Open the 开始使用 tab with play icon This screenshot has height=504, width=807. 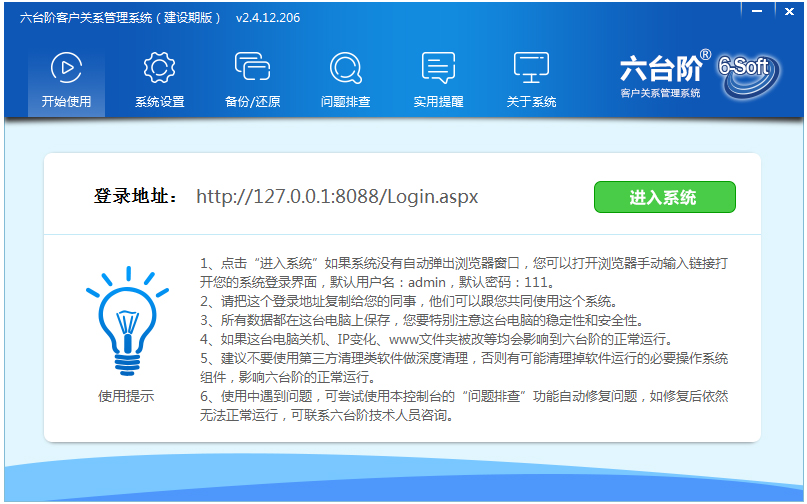(66, 80)
